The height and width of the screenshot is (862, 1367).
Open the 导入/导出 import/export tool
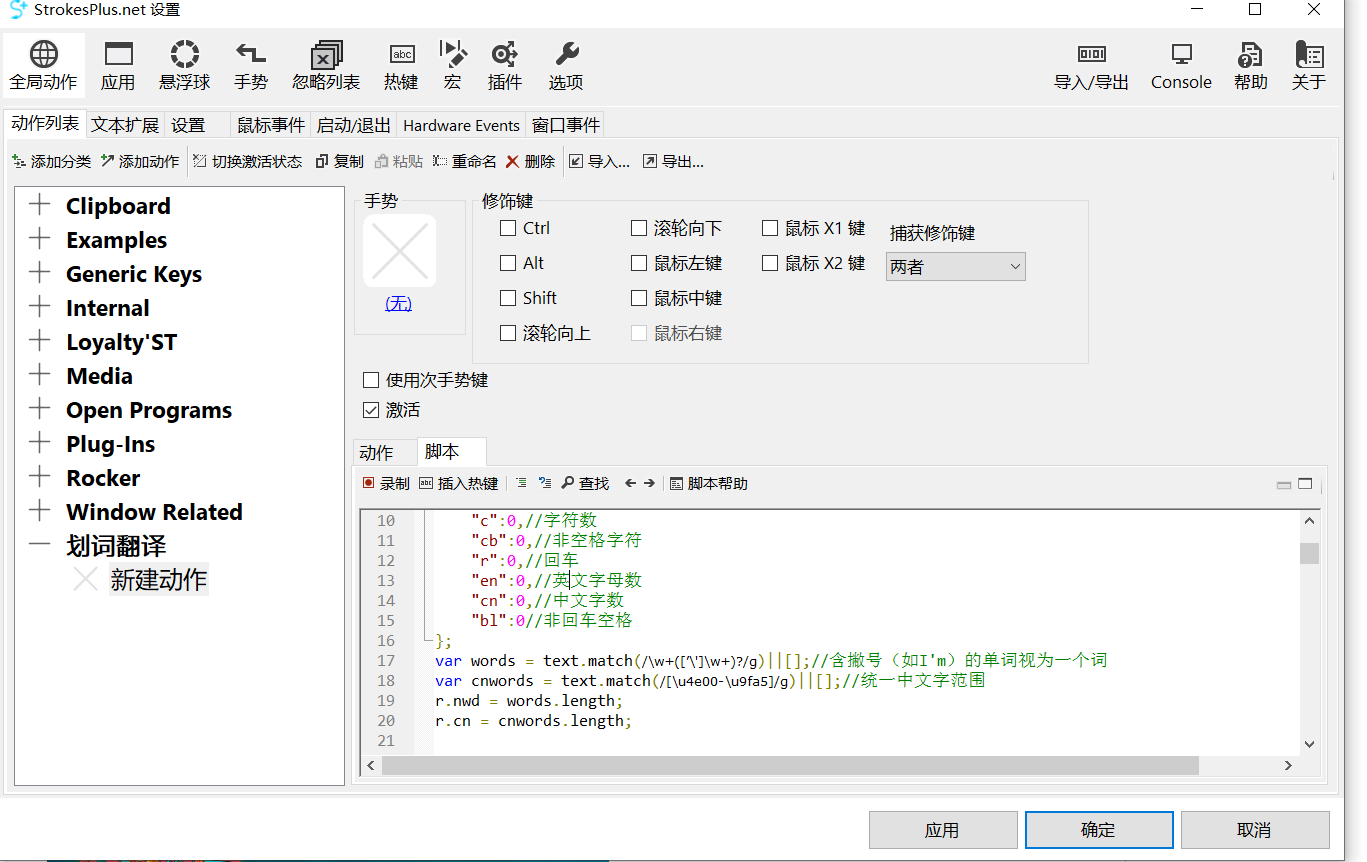[x=1091, y=67]
